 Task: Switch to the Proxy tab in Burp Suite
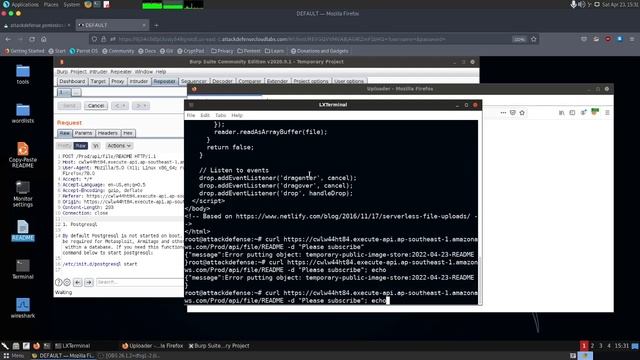pos(118,81)
